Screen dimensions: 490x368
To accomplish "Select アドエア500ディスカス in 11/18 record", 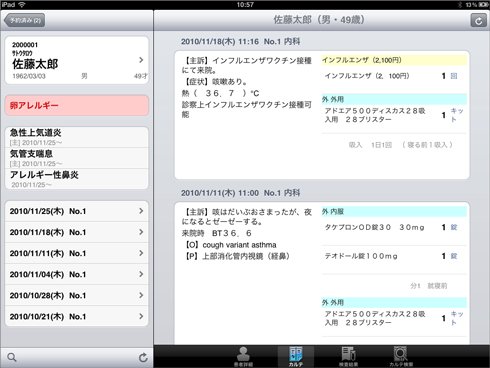I will [394, 115].
